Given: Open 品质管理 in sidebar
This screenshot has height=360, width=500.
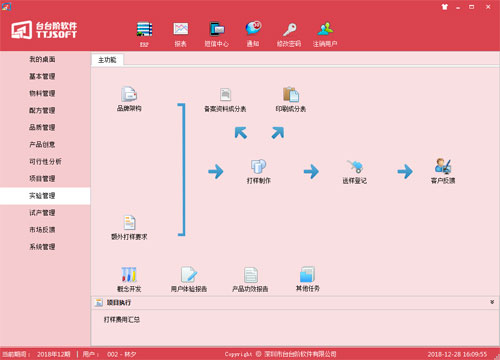Looking at the screenshot, I should click(42, 127).
